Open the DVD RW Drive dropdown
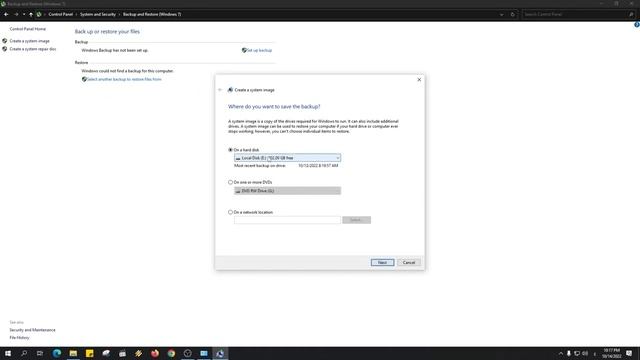Viewport: 640px width, 360px height. point(287,191)
